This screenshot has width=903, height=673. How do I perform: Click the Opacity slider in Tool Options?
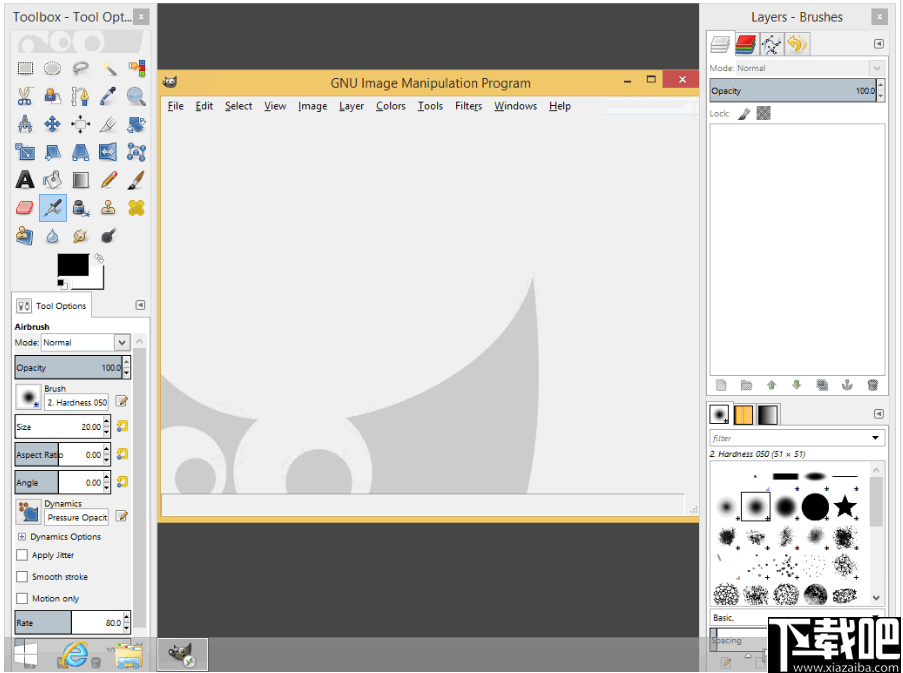click(x=67, y=368)
